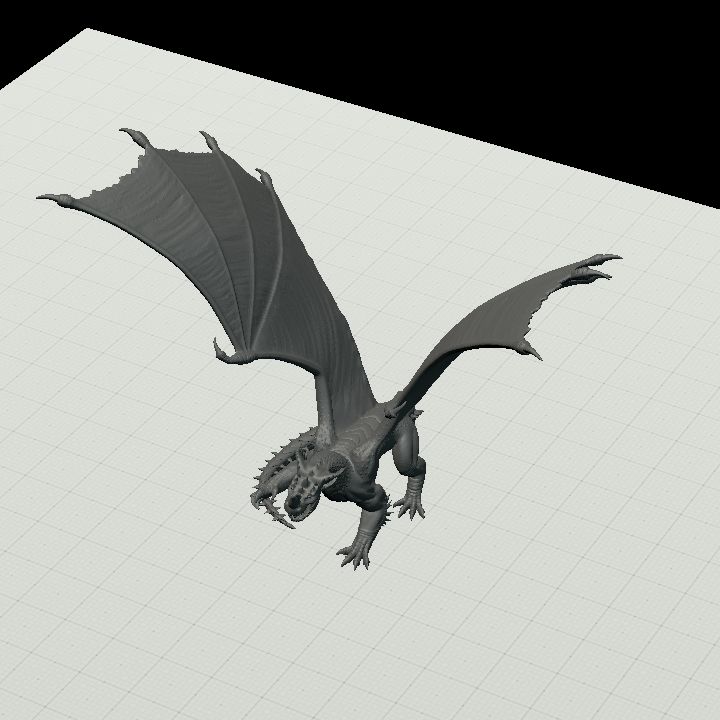The image size is (720, 720).
Task: Select the dragon's rear front foot claw
Action: click(x=410, y=507)
